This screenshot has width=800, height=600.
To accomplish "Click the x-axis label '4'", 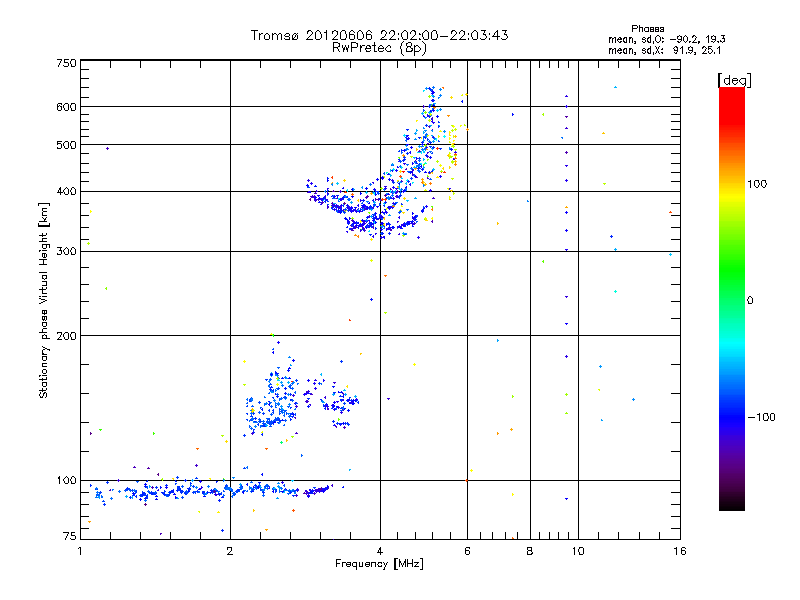I will click(x=380, y=551).
